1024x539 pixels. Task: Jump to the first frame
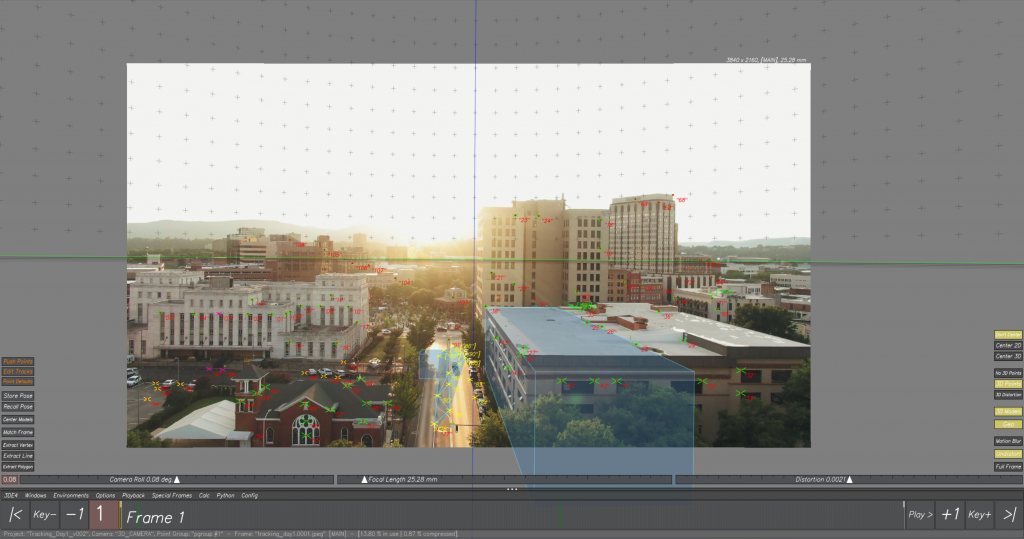[x=15, y=516]
